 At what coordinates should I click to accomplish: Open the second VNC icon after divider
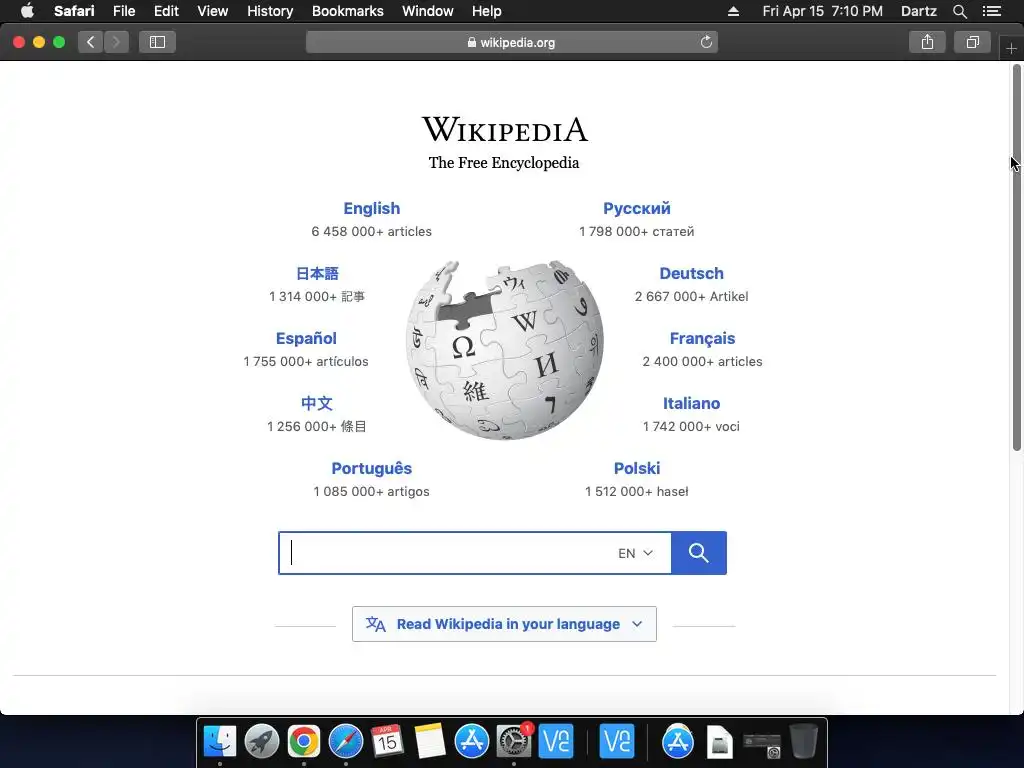tap(616, 741)
